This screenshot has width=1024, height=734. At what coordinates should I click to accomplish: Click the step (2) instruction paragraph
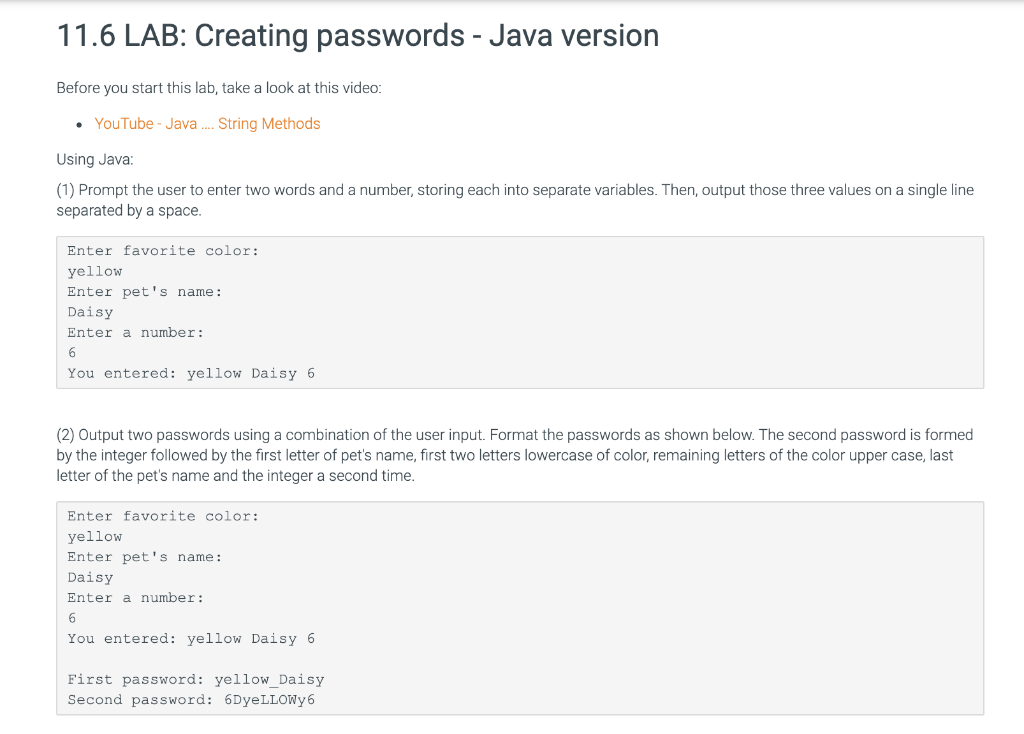tap(514, 455)
